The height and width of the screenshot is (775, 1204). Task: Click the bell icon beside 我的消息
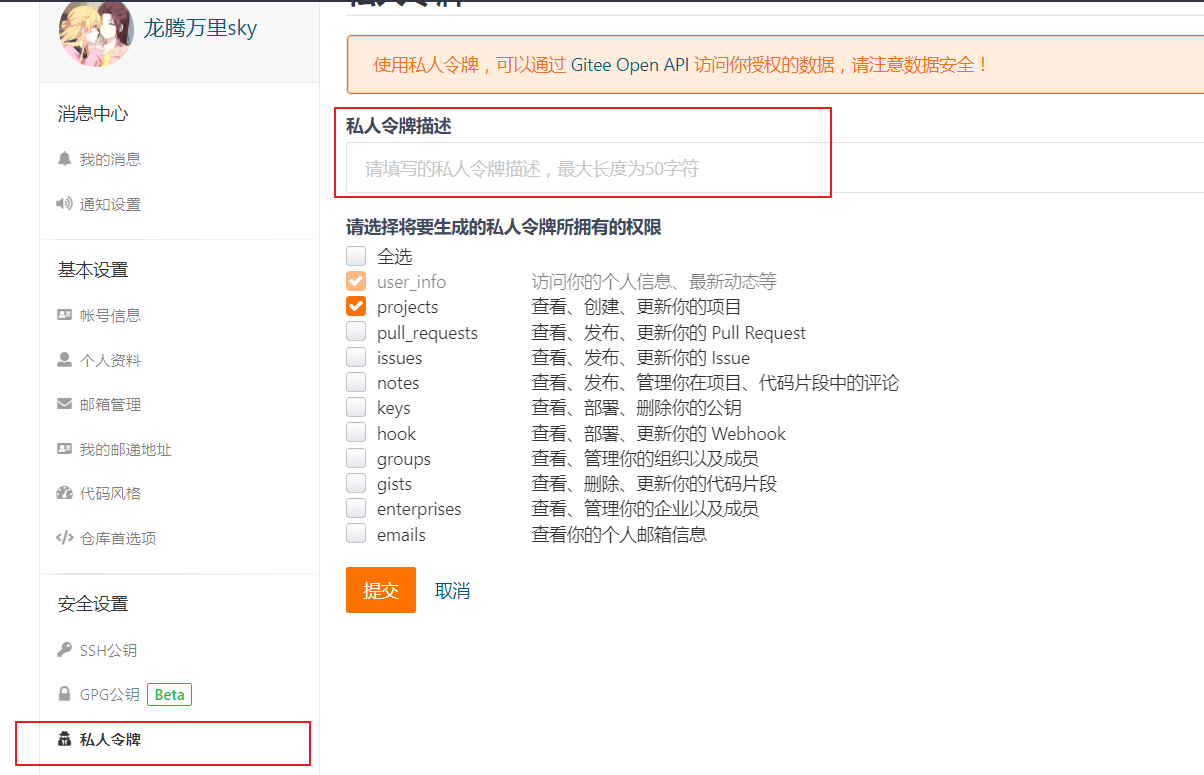(x=65, y=159)
